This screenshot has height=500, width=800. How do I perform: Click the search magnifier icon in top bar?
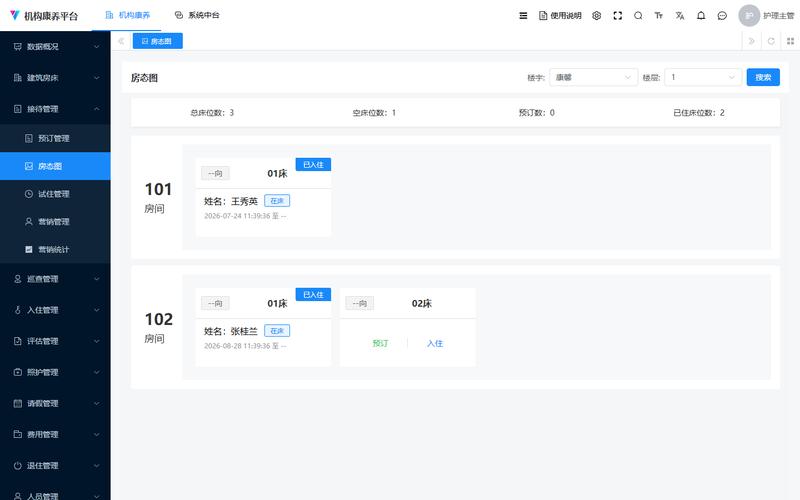pyautogui.click(x=638, y=16)
